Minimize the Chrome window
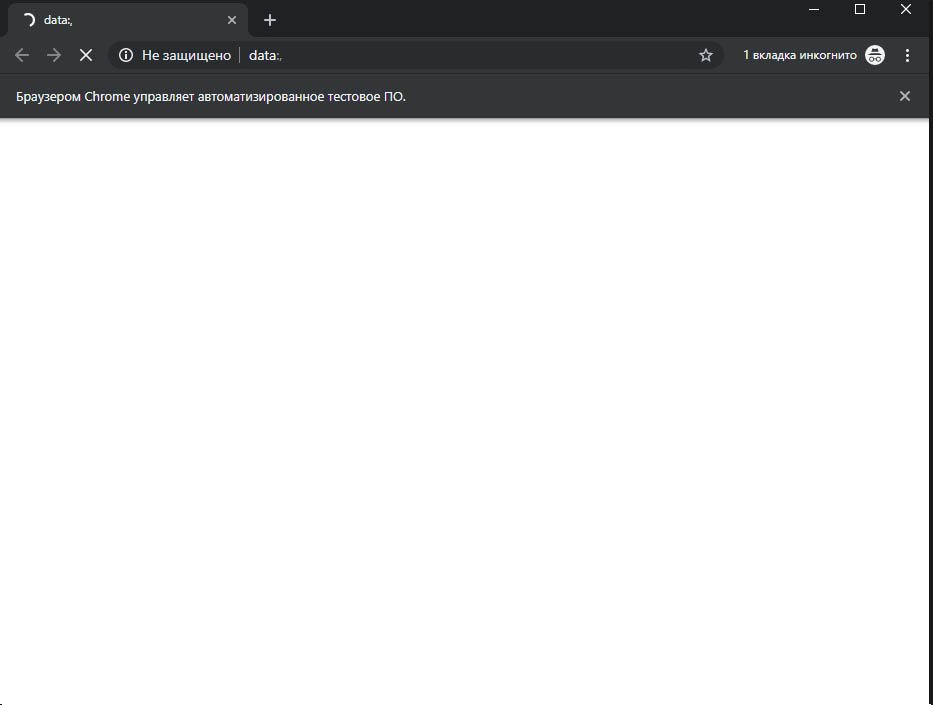The height and width of the screenshot is (705, 933). pyautogui.click(x=814, y=10)
